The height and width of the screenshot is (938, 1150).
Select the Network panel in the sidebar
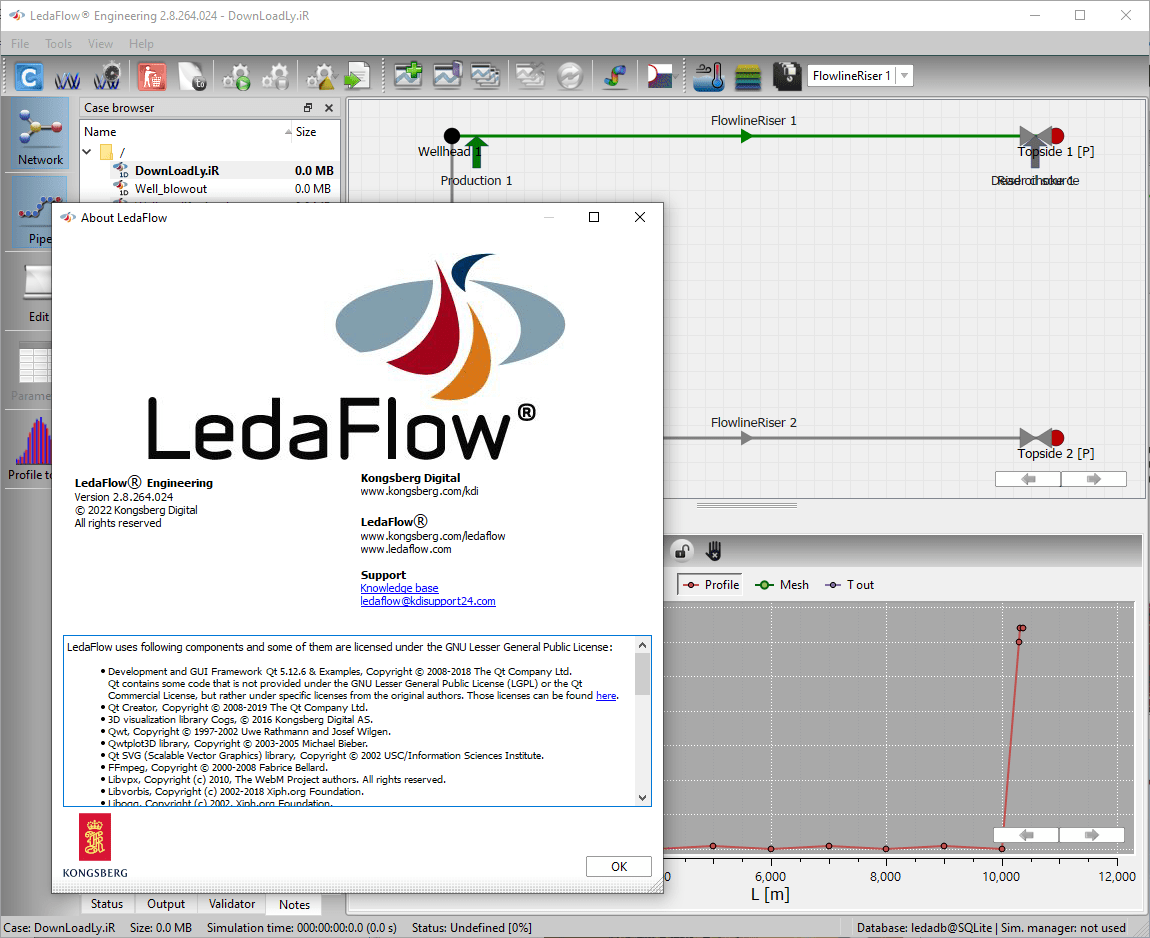pyautogui.click(x=40, y=133)
